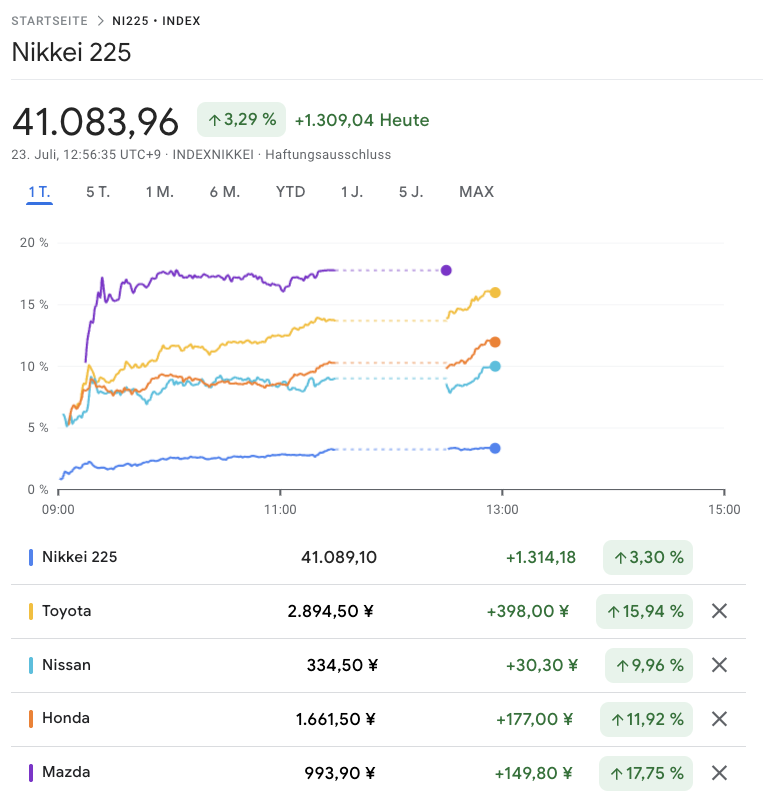Screen dimensions: 763x800
Task: Click the 20 % axis label
Action: (34, 243)
